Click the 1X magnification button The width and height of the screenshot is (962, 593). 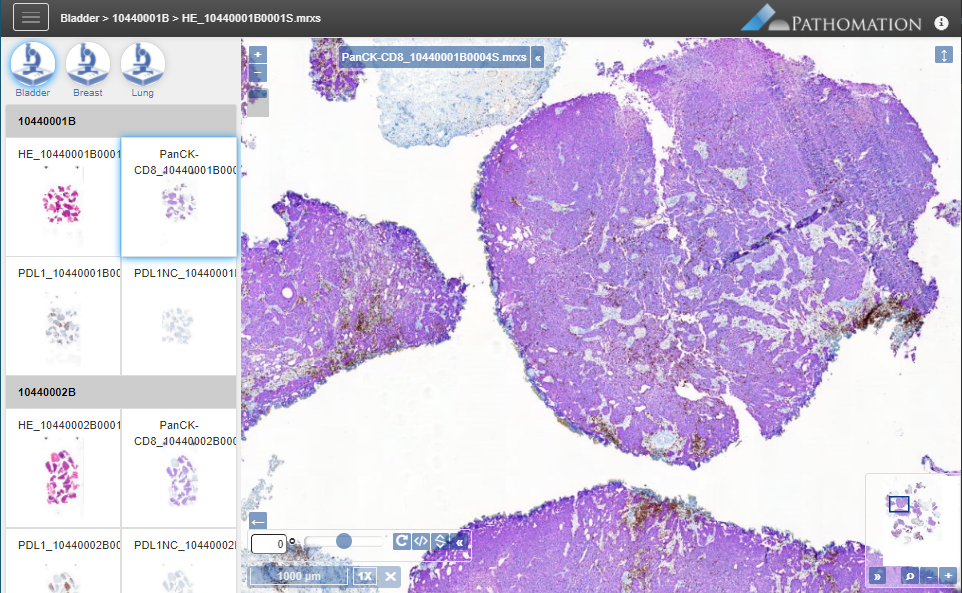click(x=366, y=576)
